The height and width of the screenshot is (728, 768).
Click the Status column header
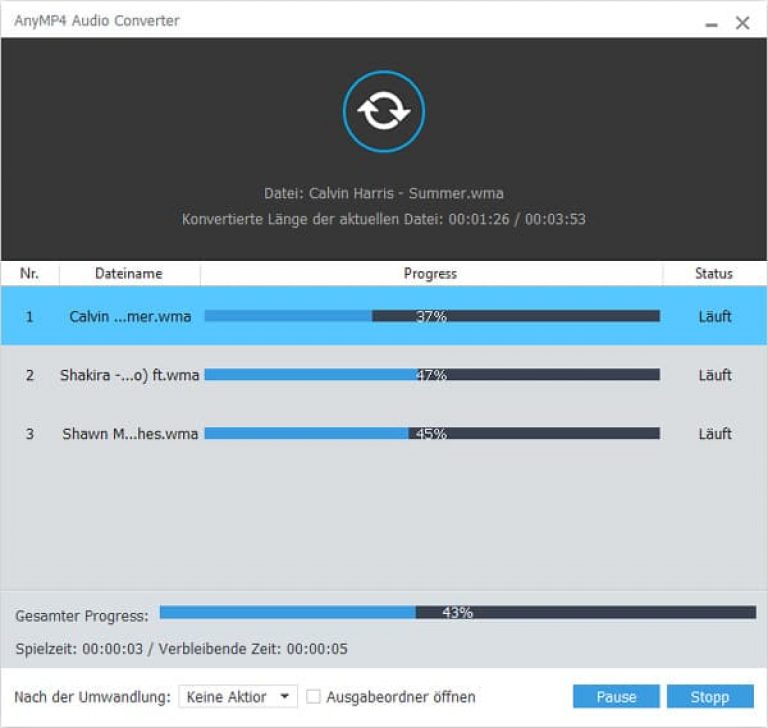pyautogui.click(x=714, y=273)
